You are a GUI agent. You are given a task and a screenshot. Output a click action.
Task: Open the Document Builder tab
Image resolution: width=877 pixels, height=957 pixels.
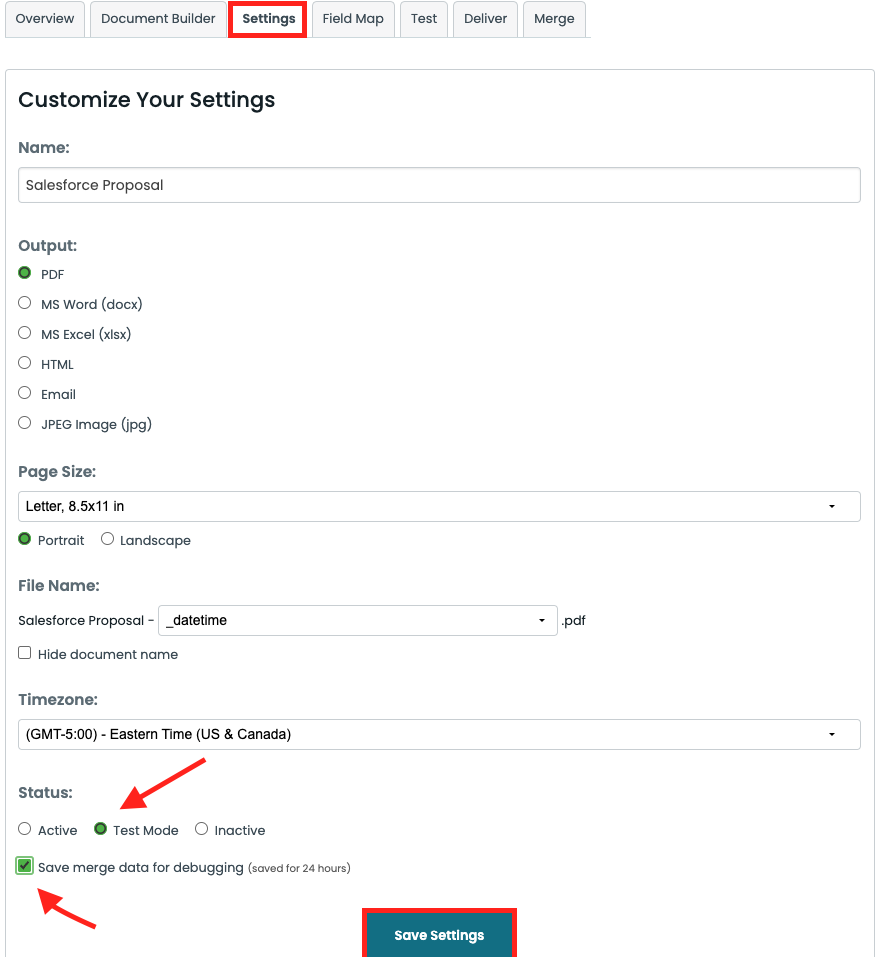coord(157,19)
